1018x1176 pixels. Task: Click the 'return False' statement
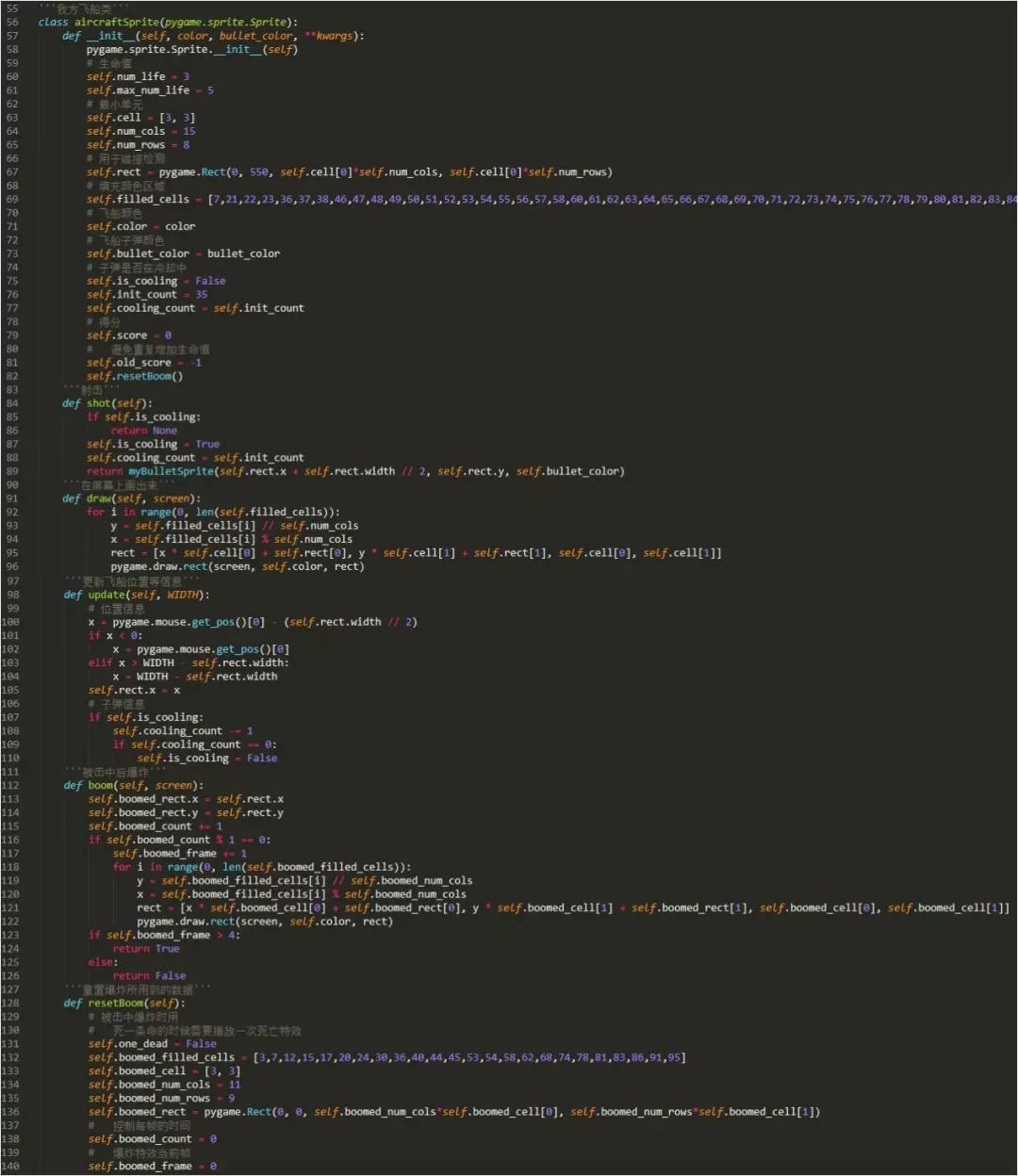click(x=149, y=976)
